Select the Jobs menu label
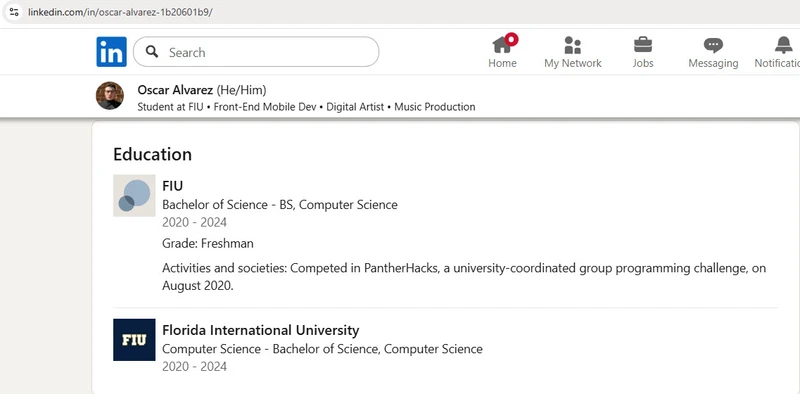Viewport: 800px width, 394px height. tap(643, 63)
